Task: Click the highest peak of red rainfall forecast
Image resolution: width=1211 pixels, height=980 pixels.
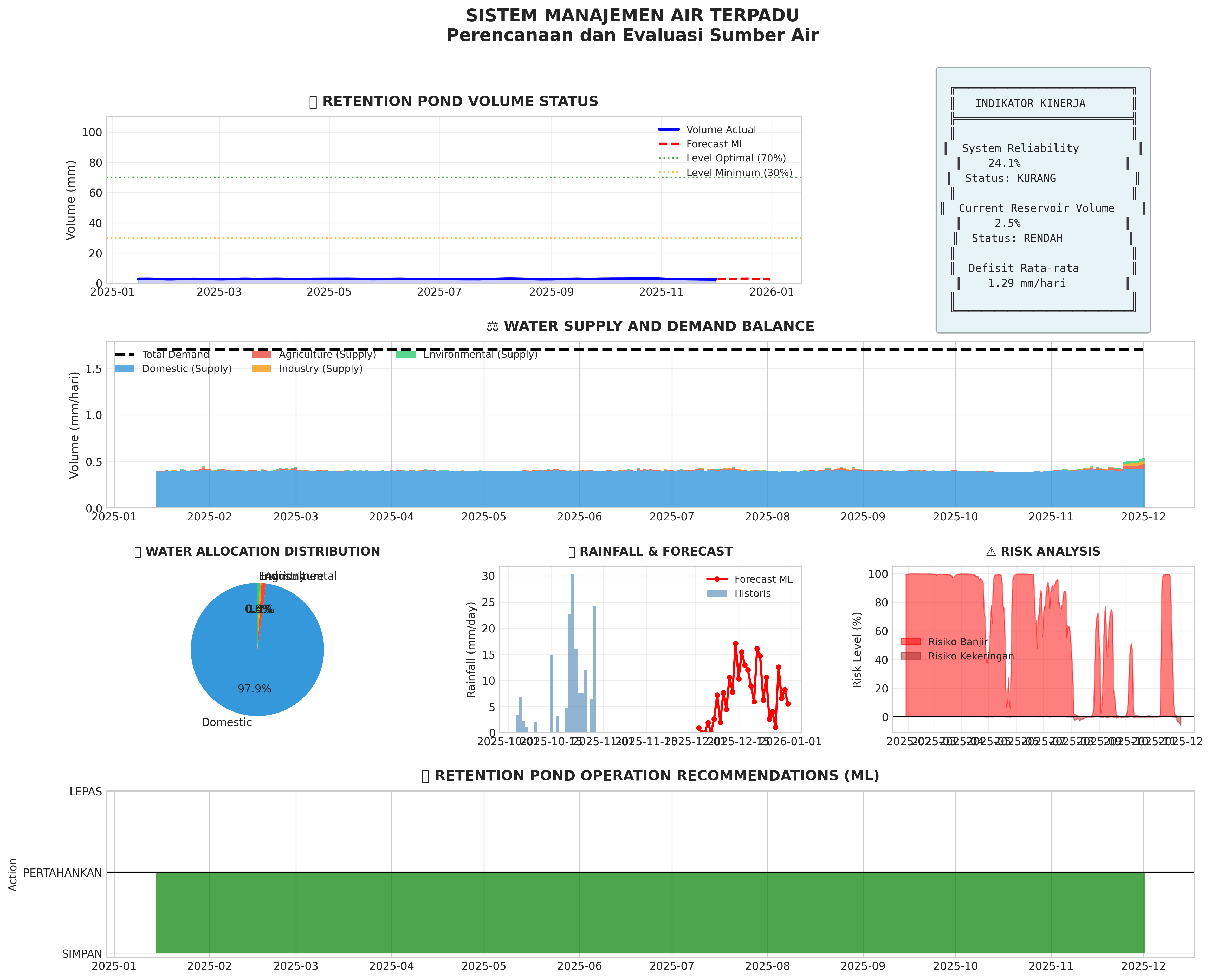Action: [736, 644]
